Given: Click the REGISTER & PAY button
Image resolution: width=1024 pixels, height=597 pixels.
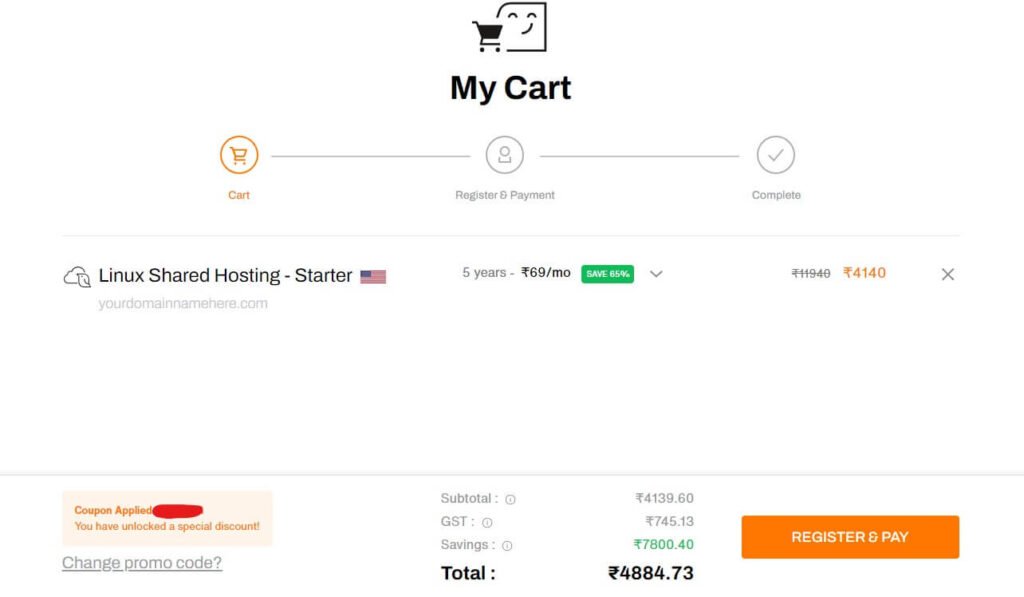Looking at the screenshot, I should tap(850, 537).
